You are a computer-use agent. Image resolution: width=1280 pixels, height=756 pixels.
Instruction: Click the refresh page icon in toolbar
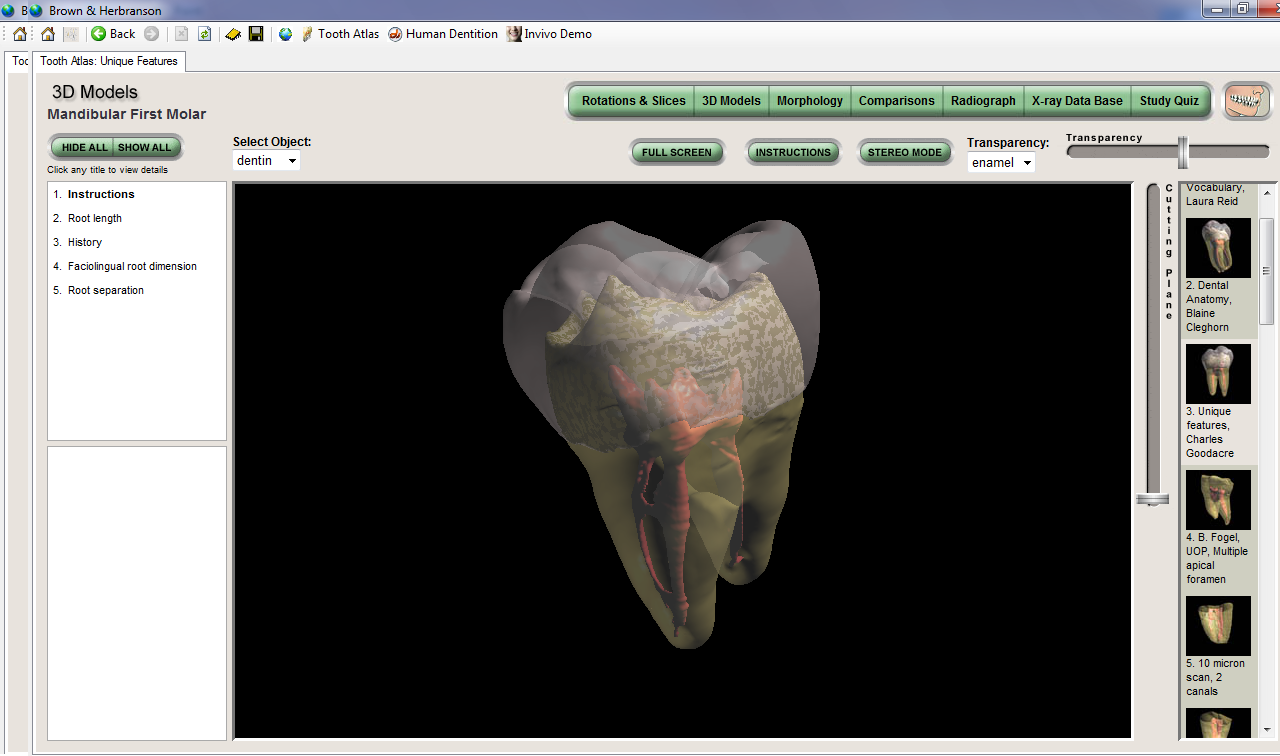click(204, 34)
